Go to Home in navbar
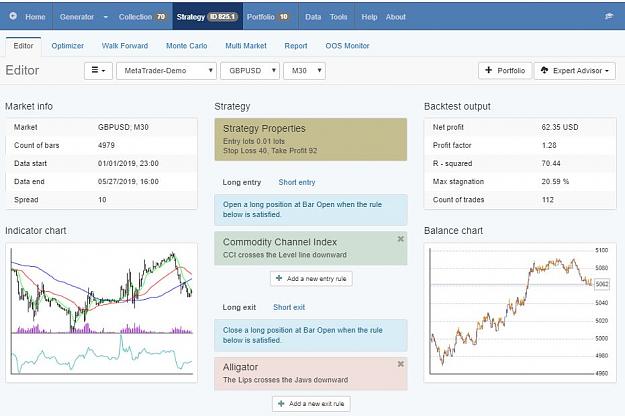Viewport: 625px width, 416px height. (x=35, y=17)
